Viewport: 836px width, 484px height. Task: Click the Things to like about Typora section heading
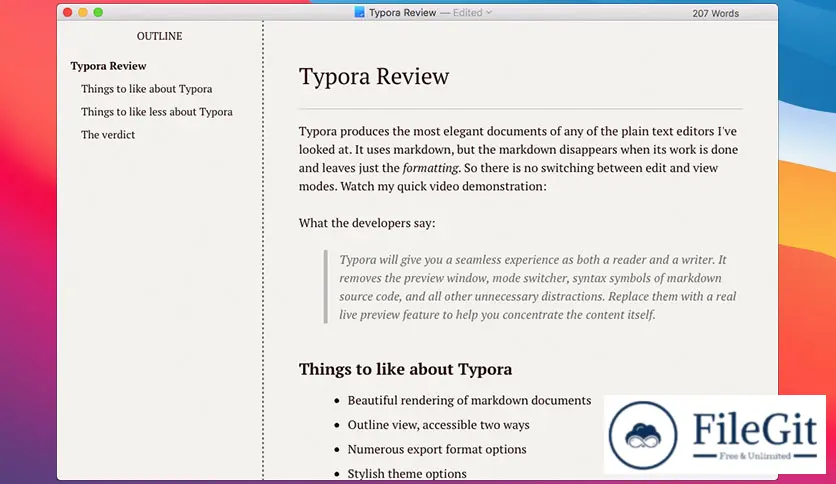405,369
